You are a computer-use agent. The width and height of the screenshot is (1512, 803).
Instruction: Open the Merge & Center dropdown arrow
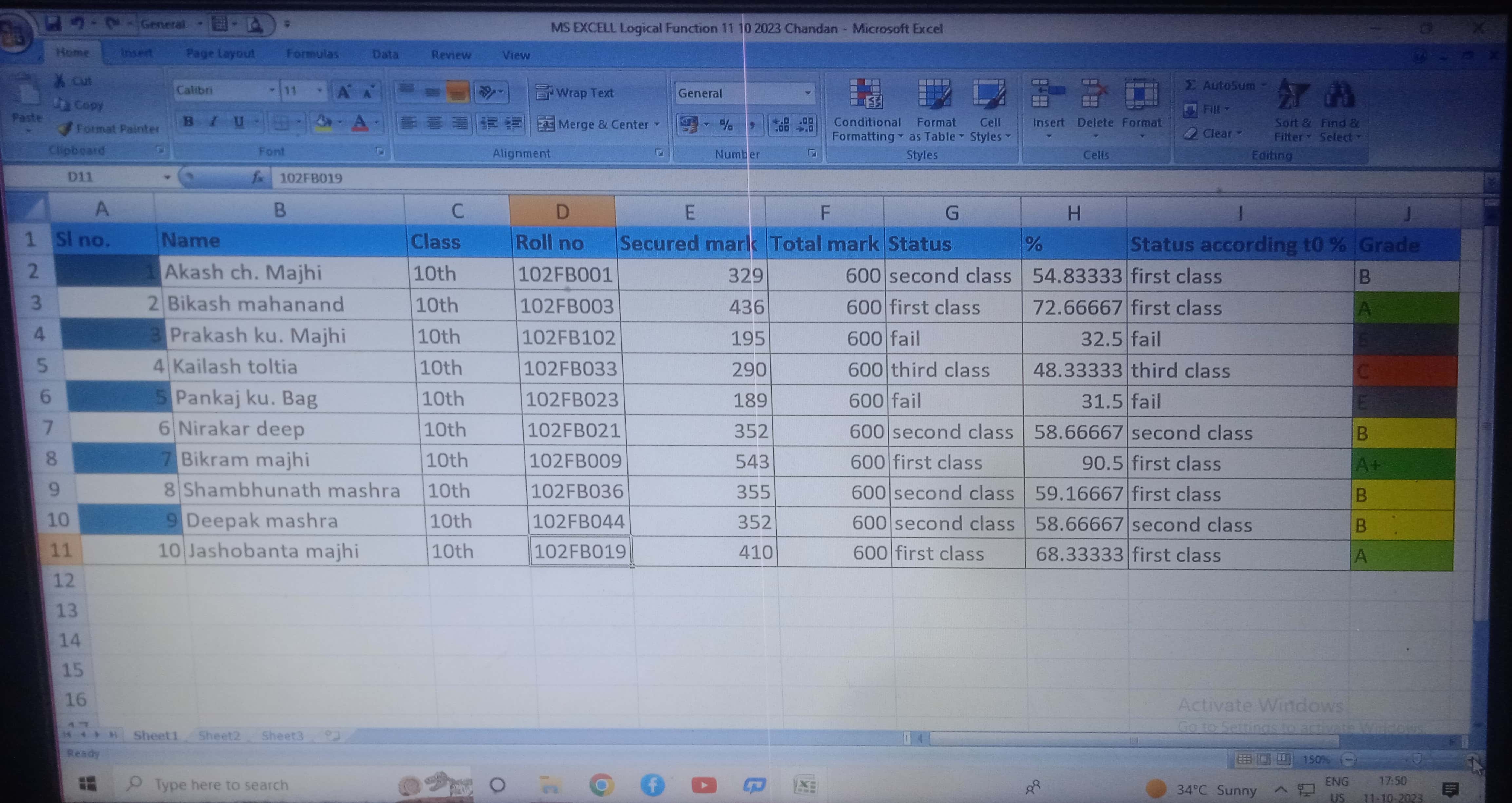[657, 124]
